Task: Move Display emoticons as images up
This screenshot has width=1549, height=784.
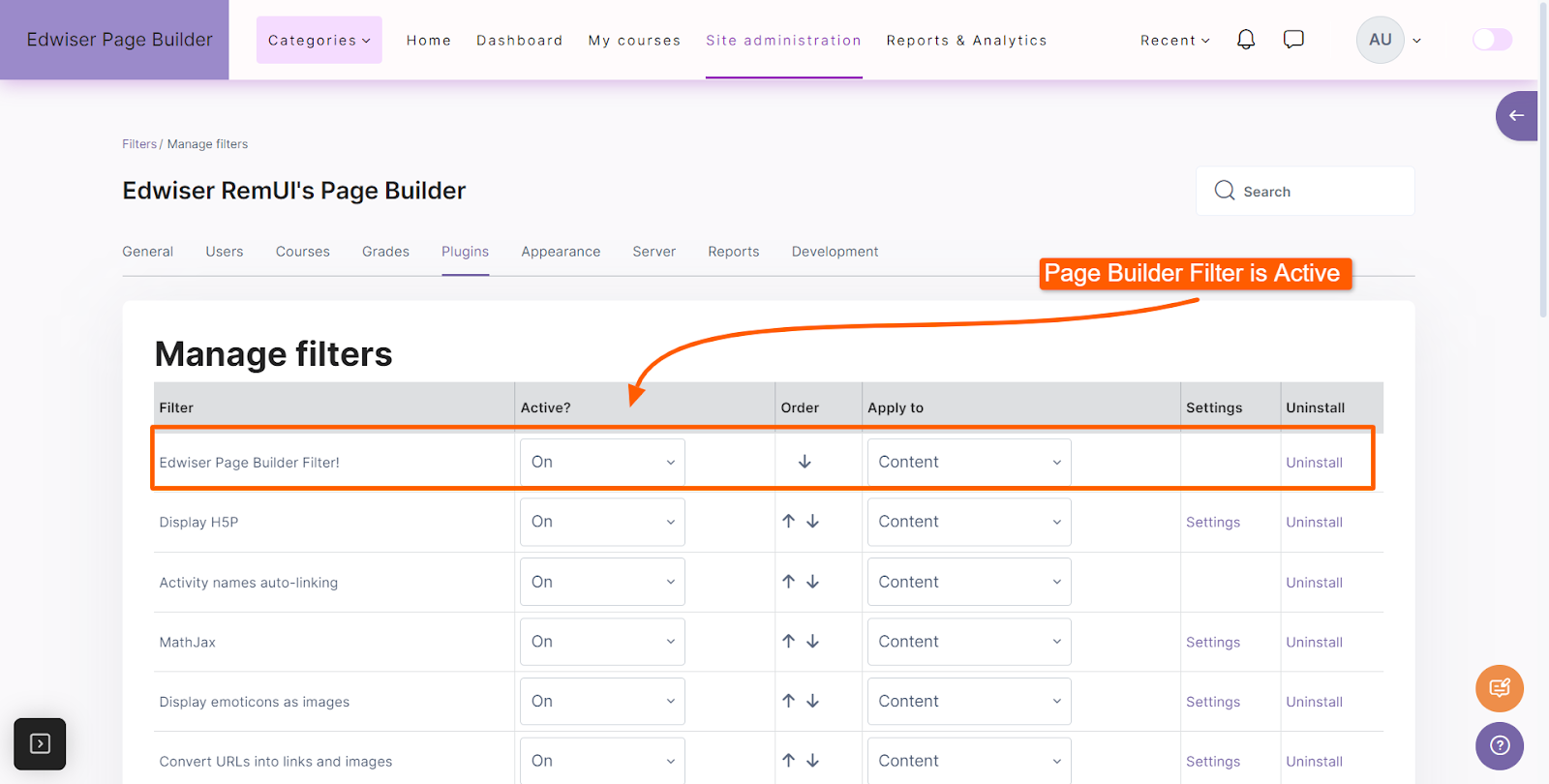Action: 789,701
